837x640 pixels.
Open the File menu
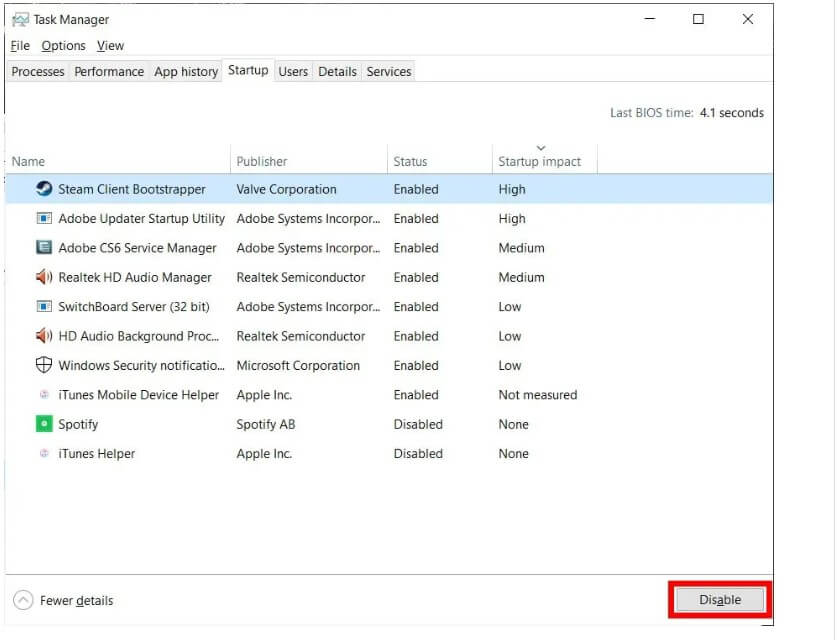pyautogui.click(x=20, y=46)
